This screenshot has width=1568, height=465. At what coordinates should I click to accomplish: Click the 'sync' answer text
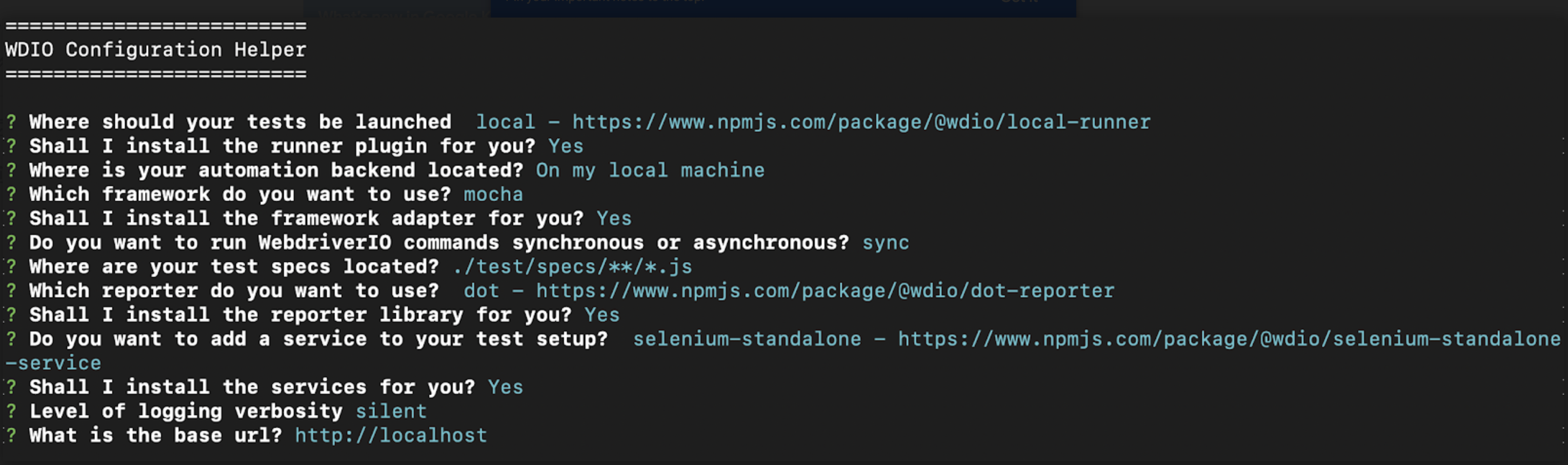pyautogui.click(x=885, y=243)
